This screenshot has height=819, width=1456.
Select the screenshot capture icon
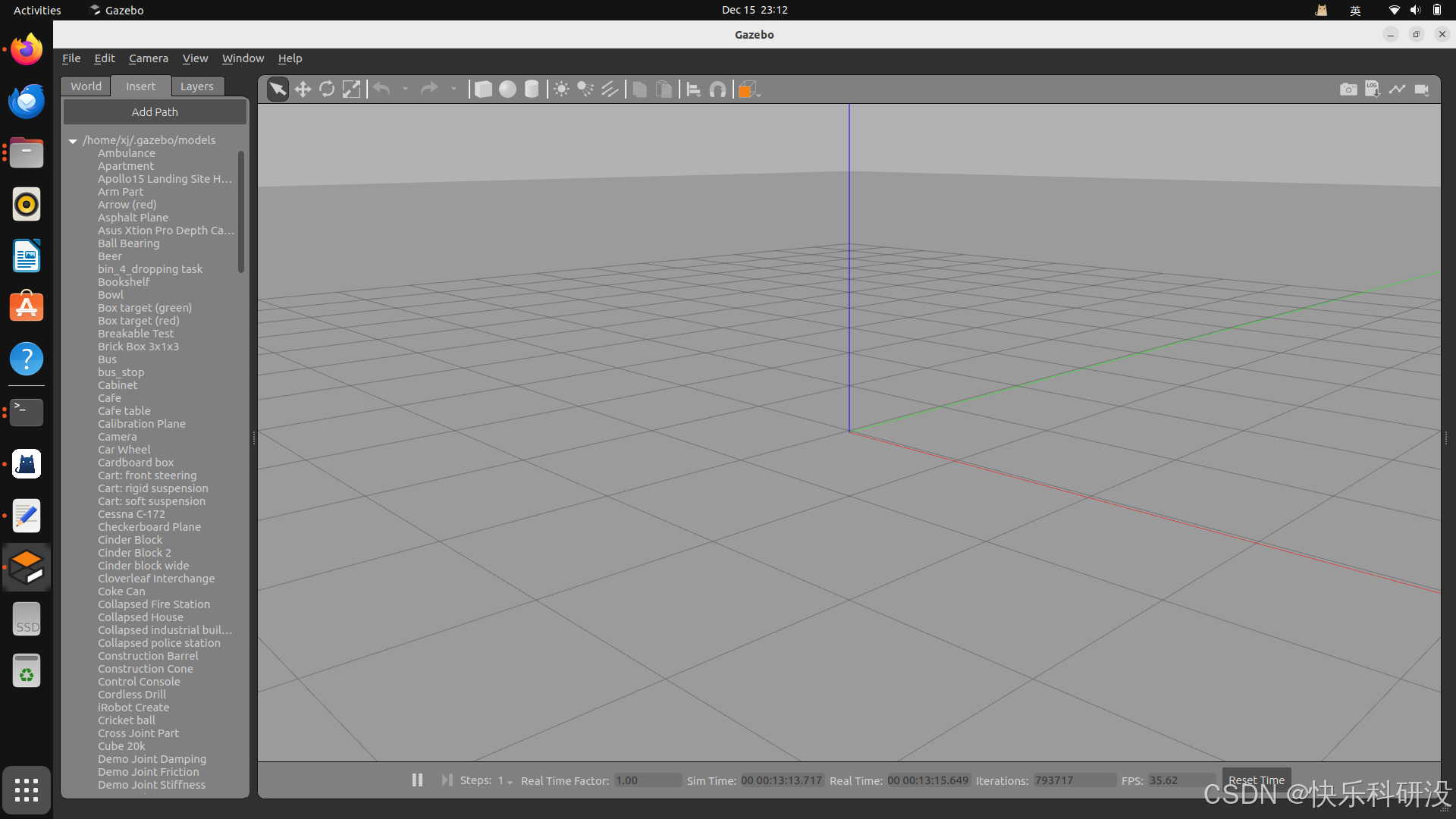click(x=1349, y=89)
